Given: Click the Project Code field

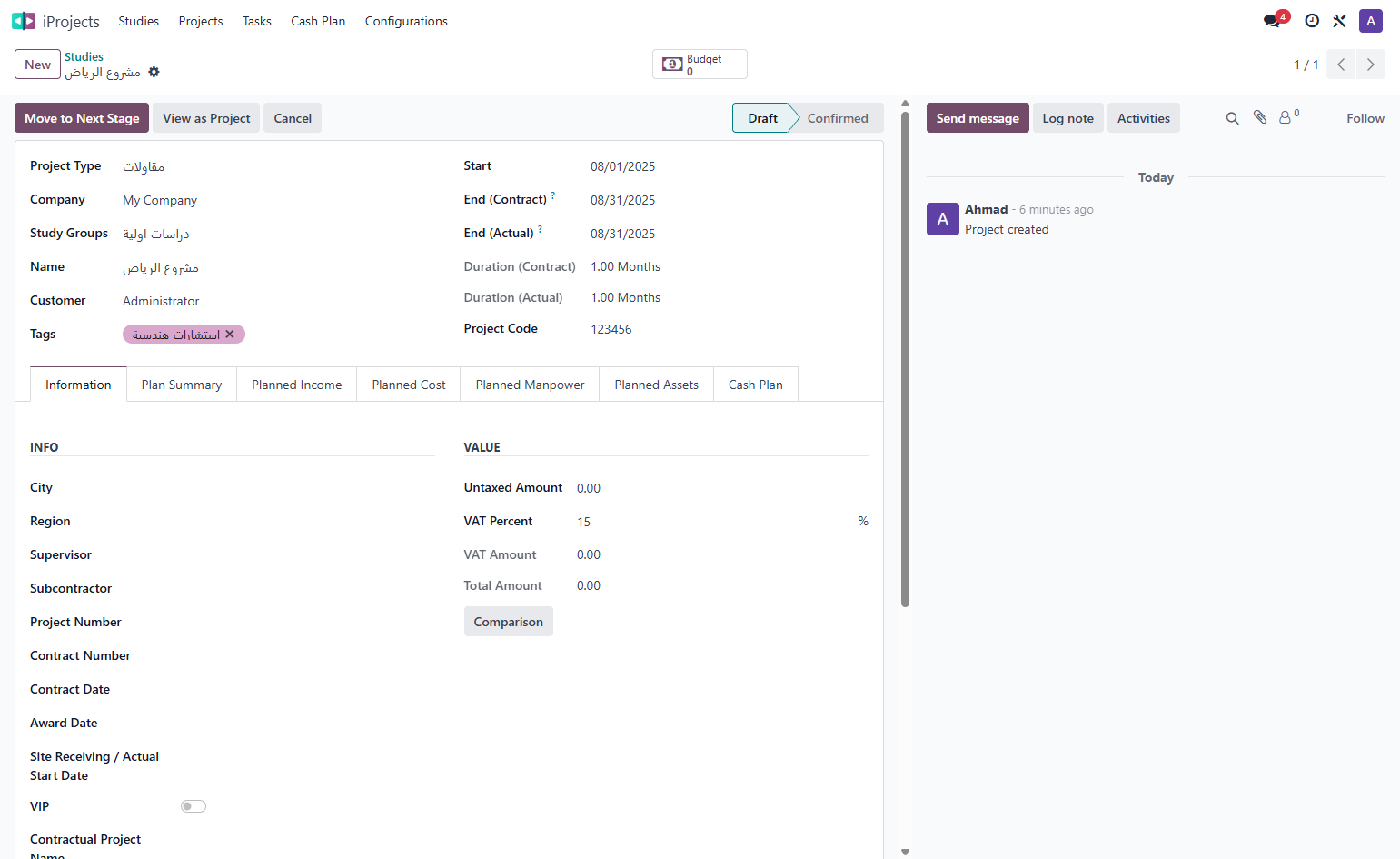Looking at the screenshot, I should click(x=729, y=329).
